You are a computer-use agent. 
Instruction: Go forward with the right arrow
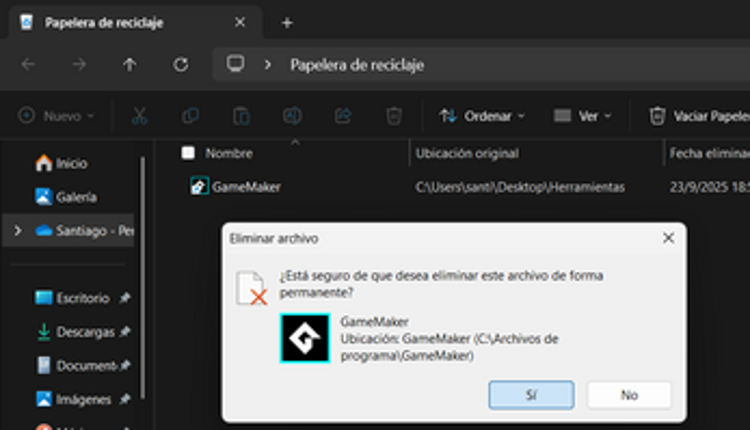pos(79,64)
